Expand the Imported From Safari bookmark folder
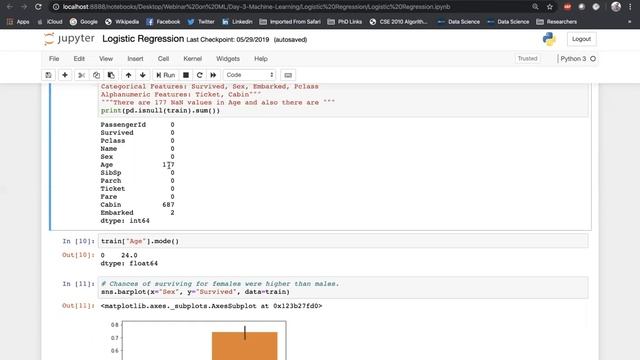The image size is (640, 360). point(290,22)
